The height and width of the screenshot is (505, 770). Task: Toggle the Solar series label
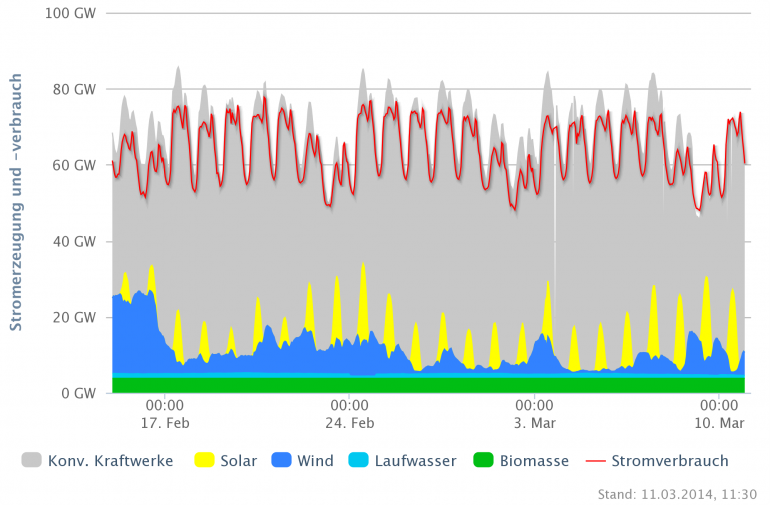239,461
